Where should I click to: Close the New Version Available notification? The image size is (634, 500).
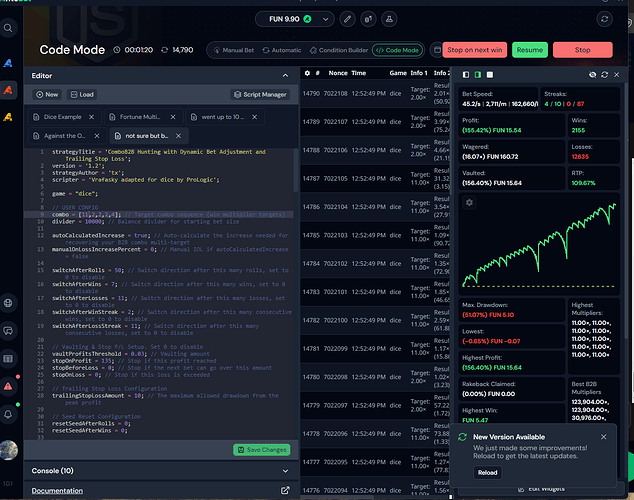click(x=603, y=437)
